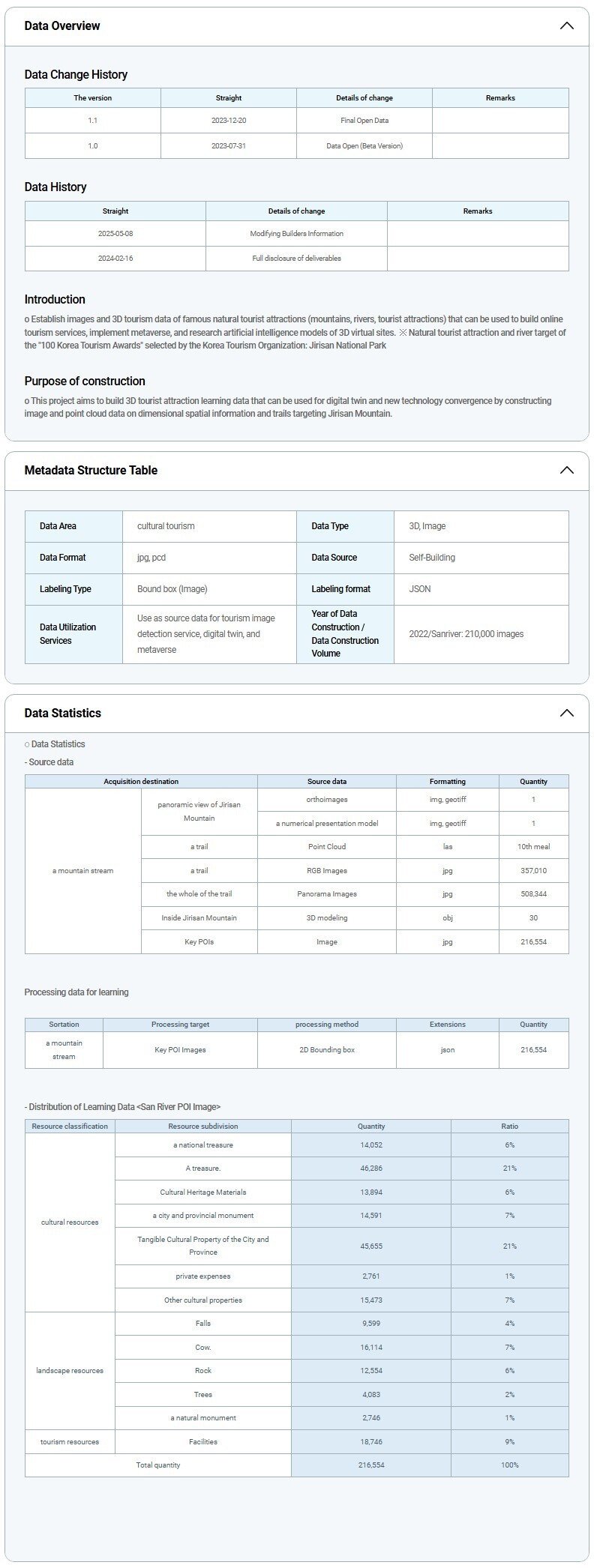594x1568 pixels.
Task: Select the JSON labeling format value
Action: point(420,589)
